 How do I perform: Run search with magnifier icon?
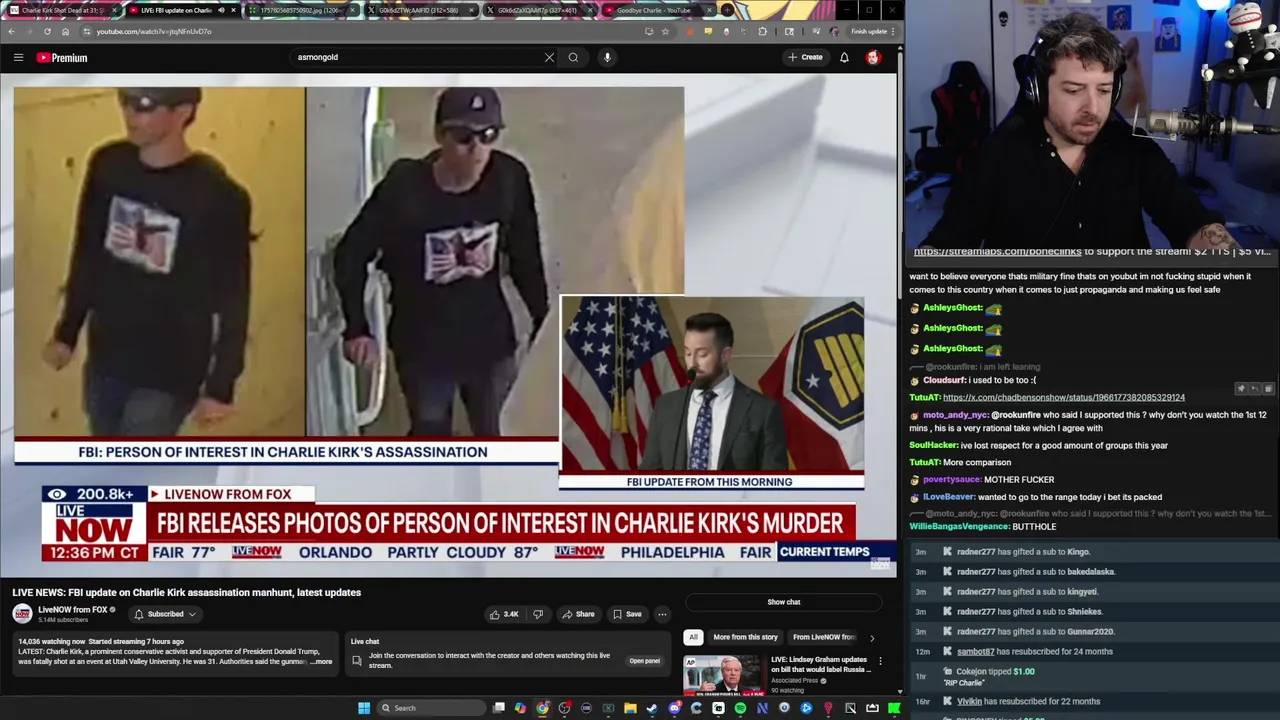point(573,57)
